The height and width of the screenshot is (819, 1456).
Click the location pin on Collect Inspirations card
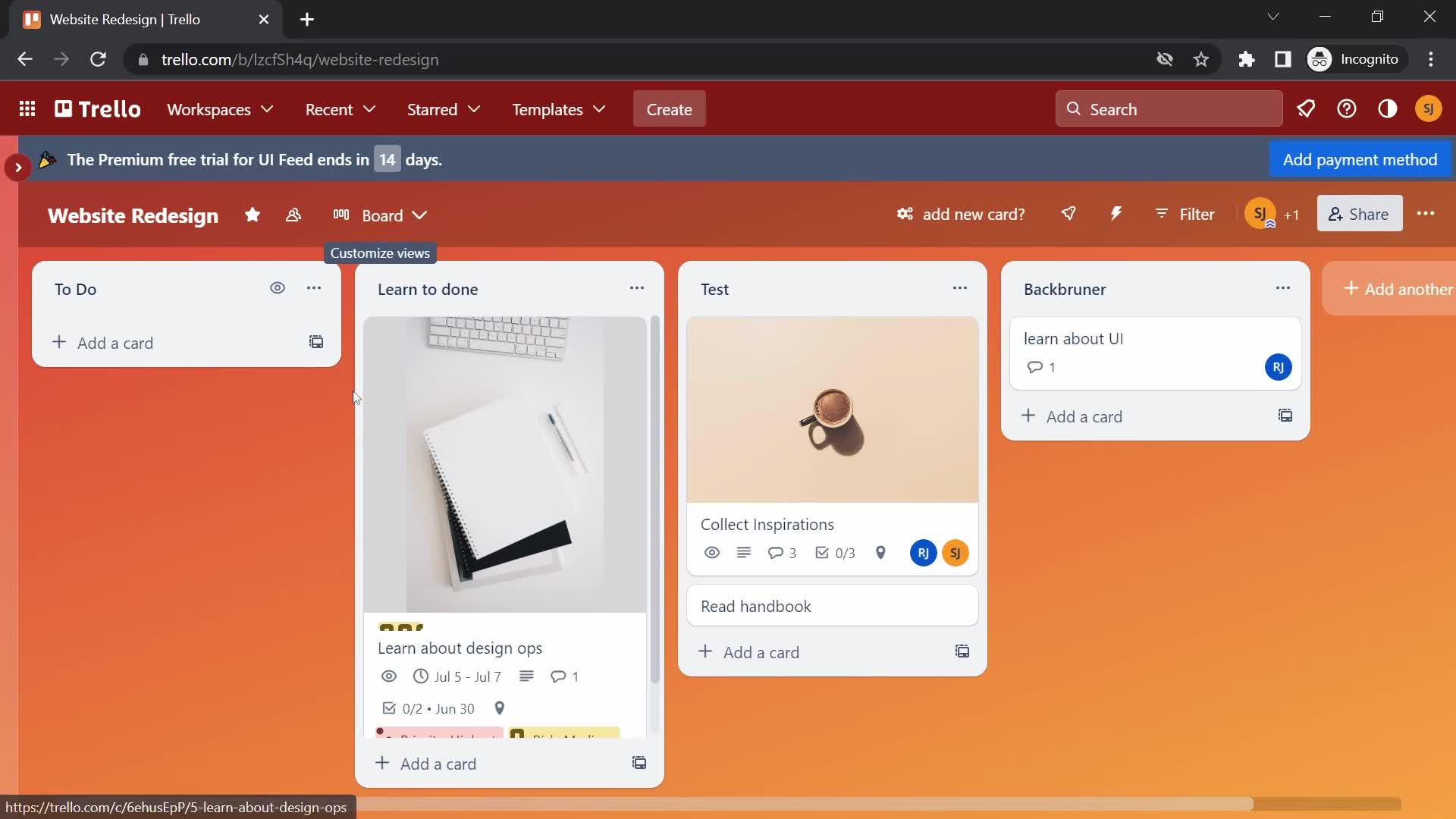tap(881, 553)
